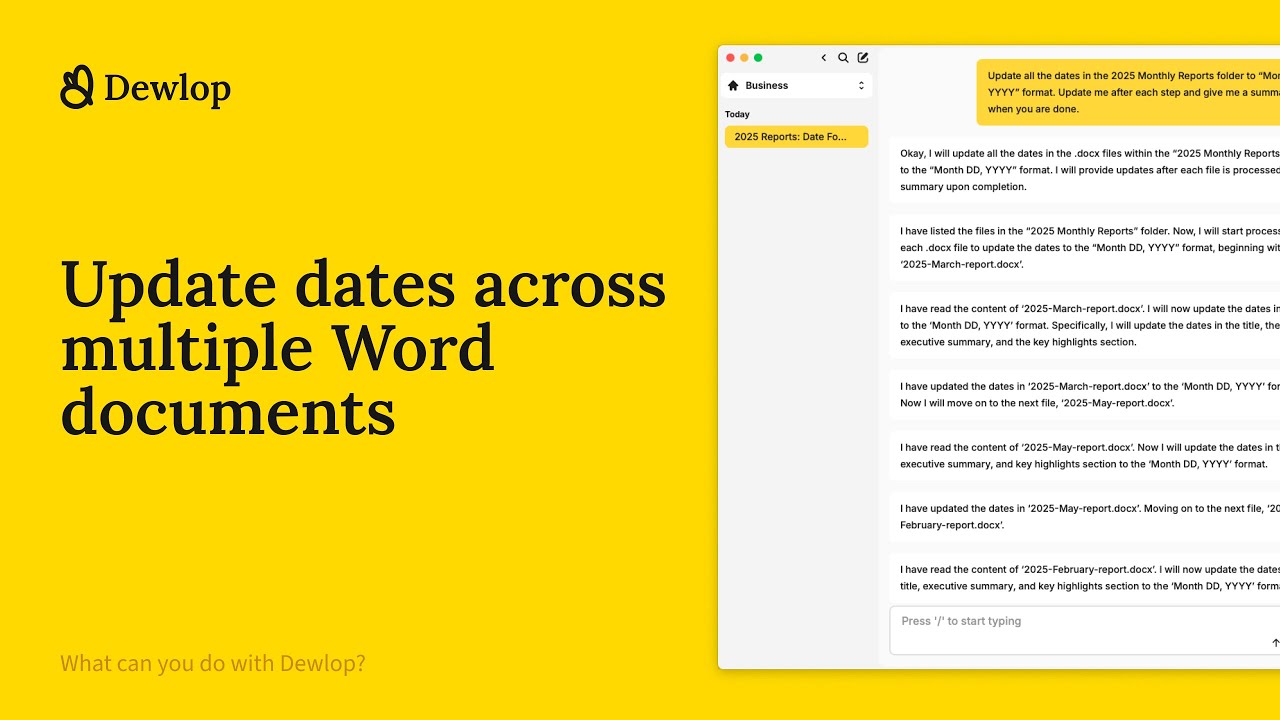Image resolution: width=1280 pixels, height=720 pixels.
Task: Click 'What can you do with Dewlop?' text
Action: (213, 663)
